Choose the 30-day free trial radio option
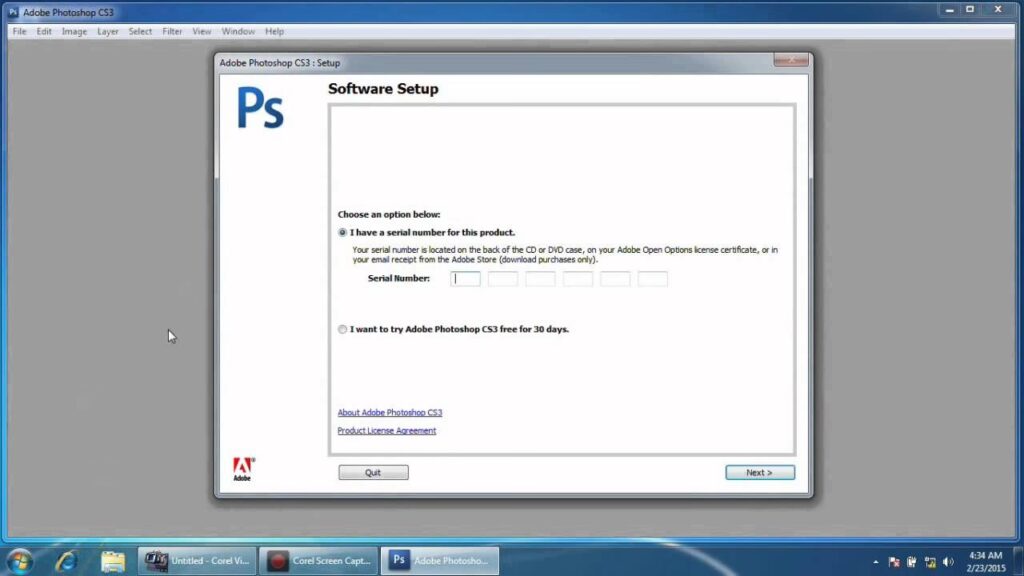1024x576 pixels. tap(343, 329)
